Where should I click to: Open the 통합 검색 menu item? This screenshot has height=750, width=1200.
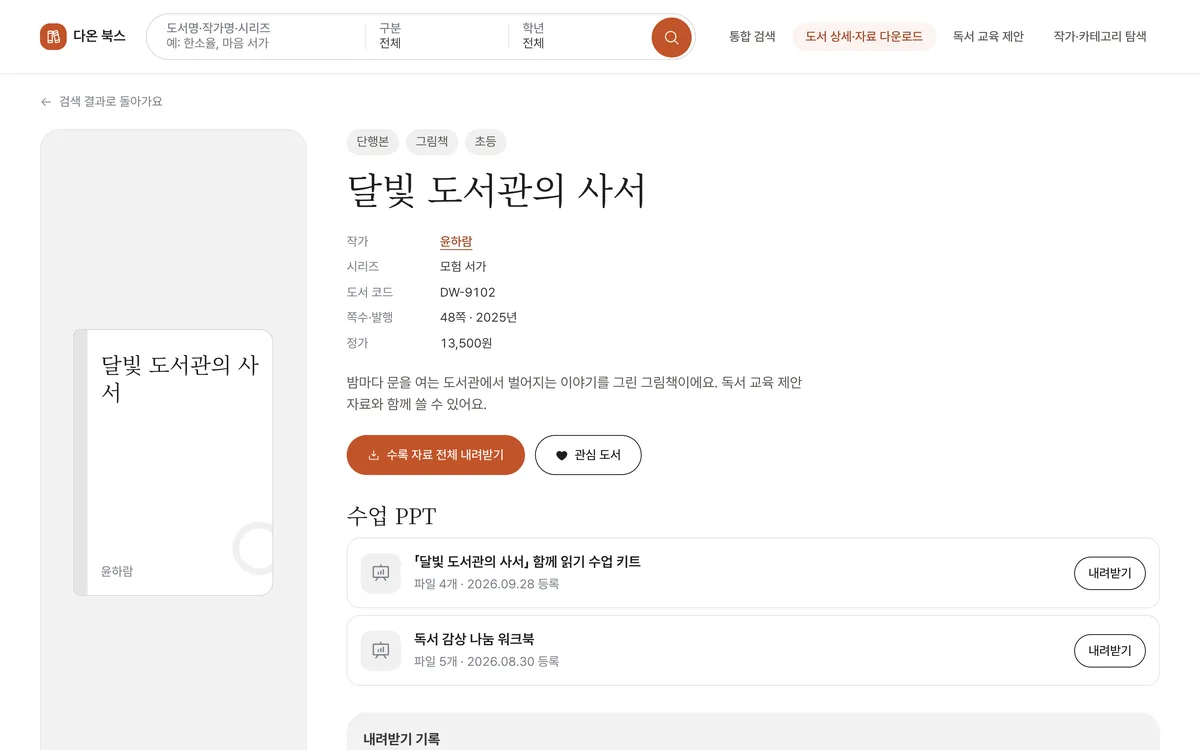(x=752, y=37)
